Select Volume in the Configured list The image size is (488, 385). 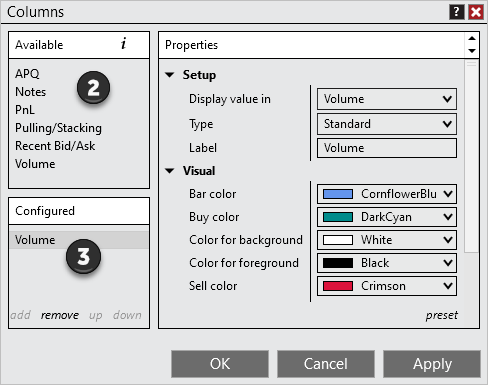(x=79, y=240)
